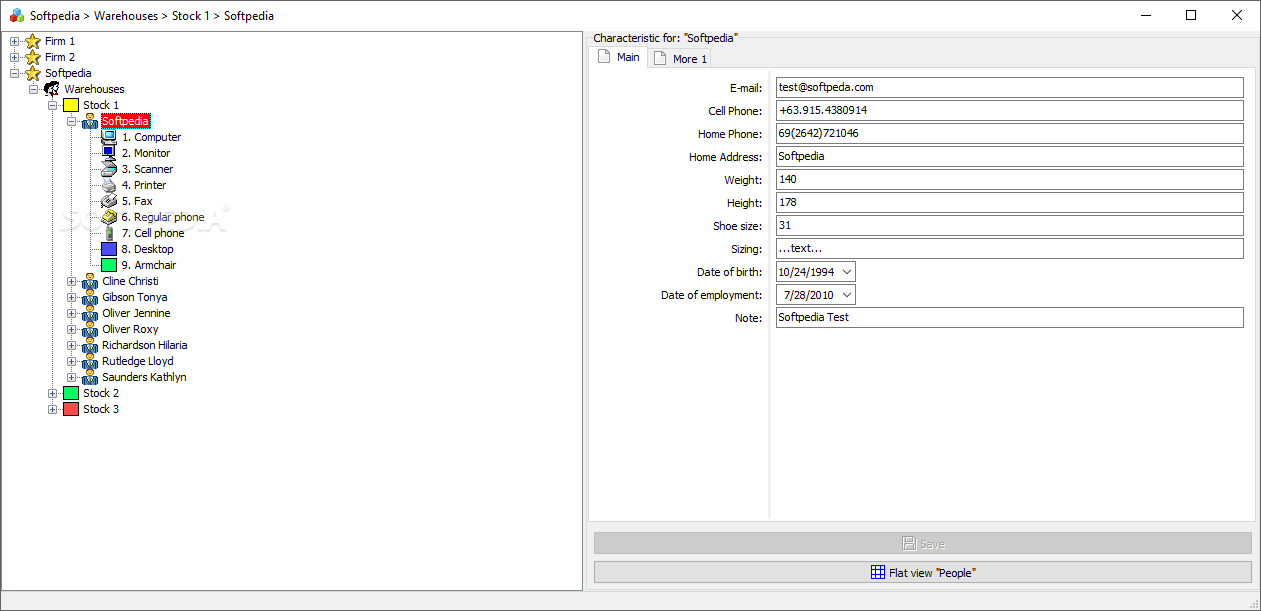Click the Computer item icon
This screenshot has width=1261, height=611.
(109, 137)
